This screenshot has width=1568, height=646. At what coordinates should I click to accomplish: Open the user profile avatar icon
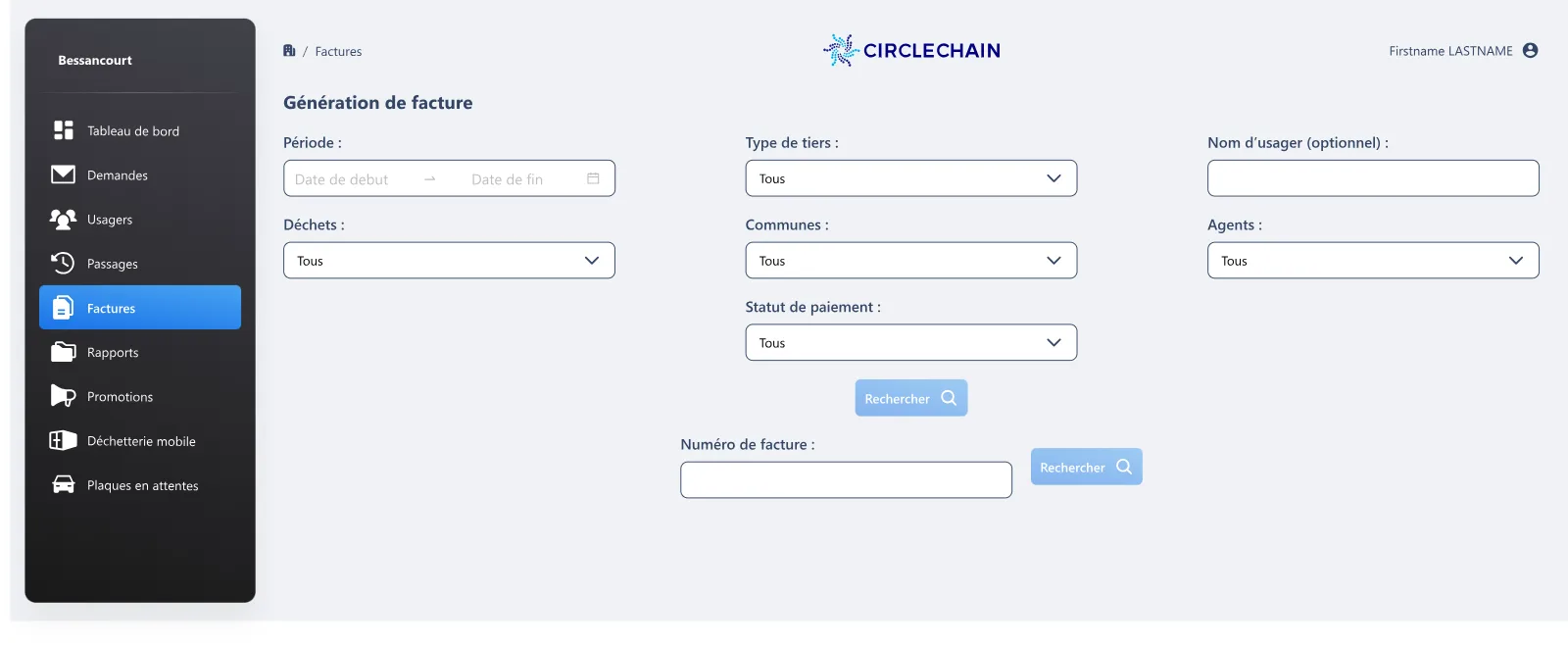click(x=1530, y=51)
